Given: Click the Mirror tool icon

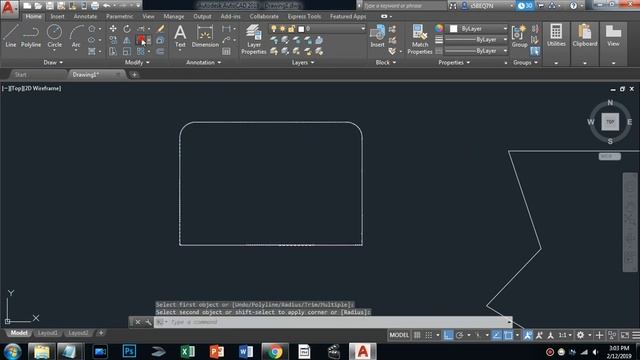Looking at the screenshot, I should click(x=127, y=40).
